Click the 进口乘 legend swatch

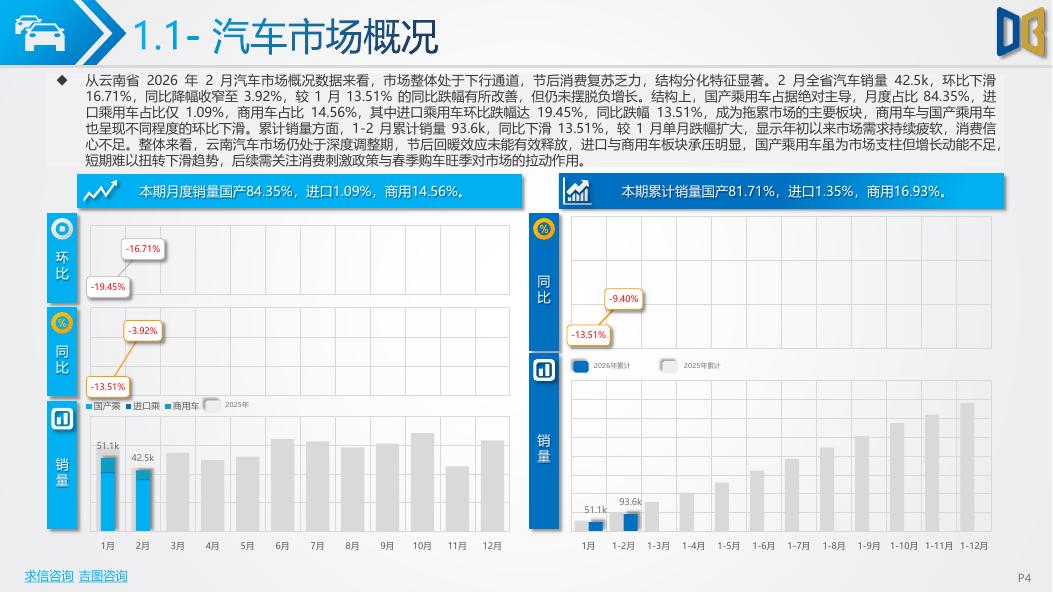(x=128, y=406)
